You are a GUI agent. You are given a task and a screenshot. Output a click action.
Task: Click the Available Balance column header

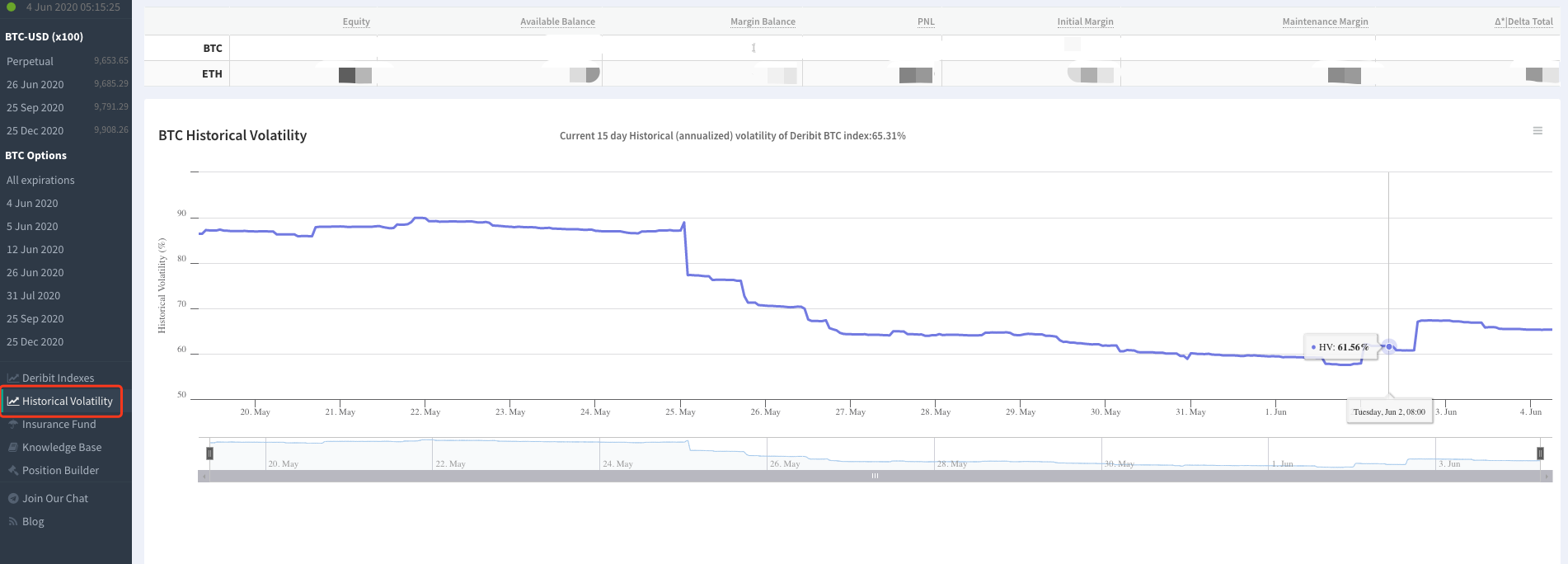(x=557, y=21)
